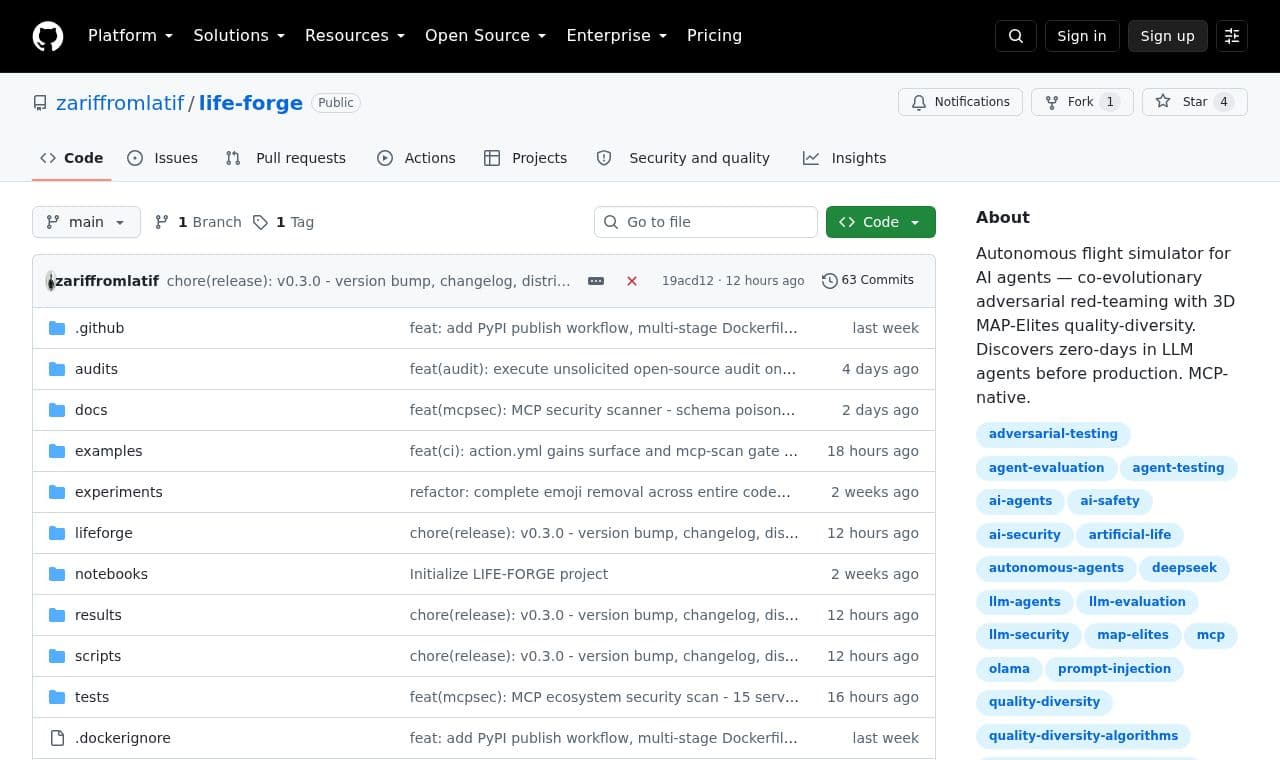Screen dimensions: 1280x760
Task: Open the map-elites topic tag
Action: pyautogui.click(x=1133, y=635)
